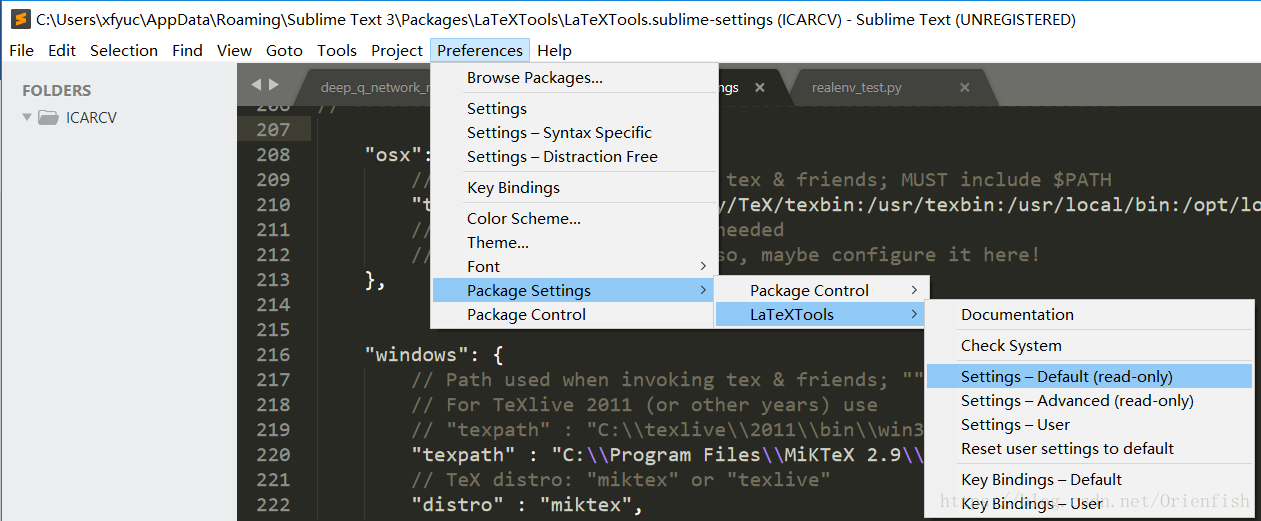Screen dimensions: 1261x521
Task: Collapse the ICARCV folder tree arrow
Action: [x=27, y=117]
